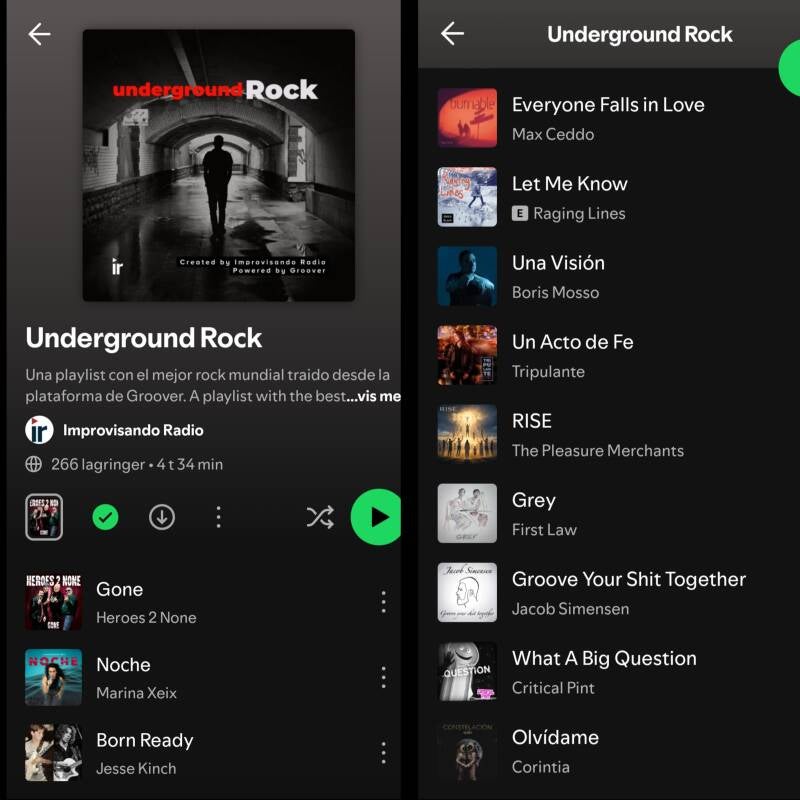Click the artist name 'The Pleasure Merchants'
This screenshot has height=800, width=800.
[598, 451]
